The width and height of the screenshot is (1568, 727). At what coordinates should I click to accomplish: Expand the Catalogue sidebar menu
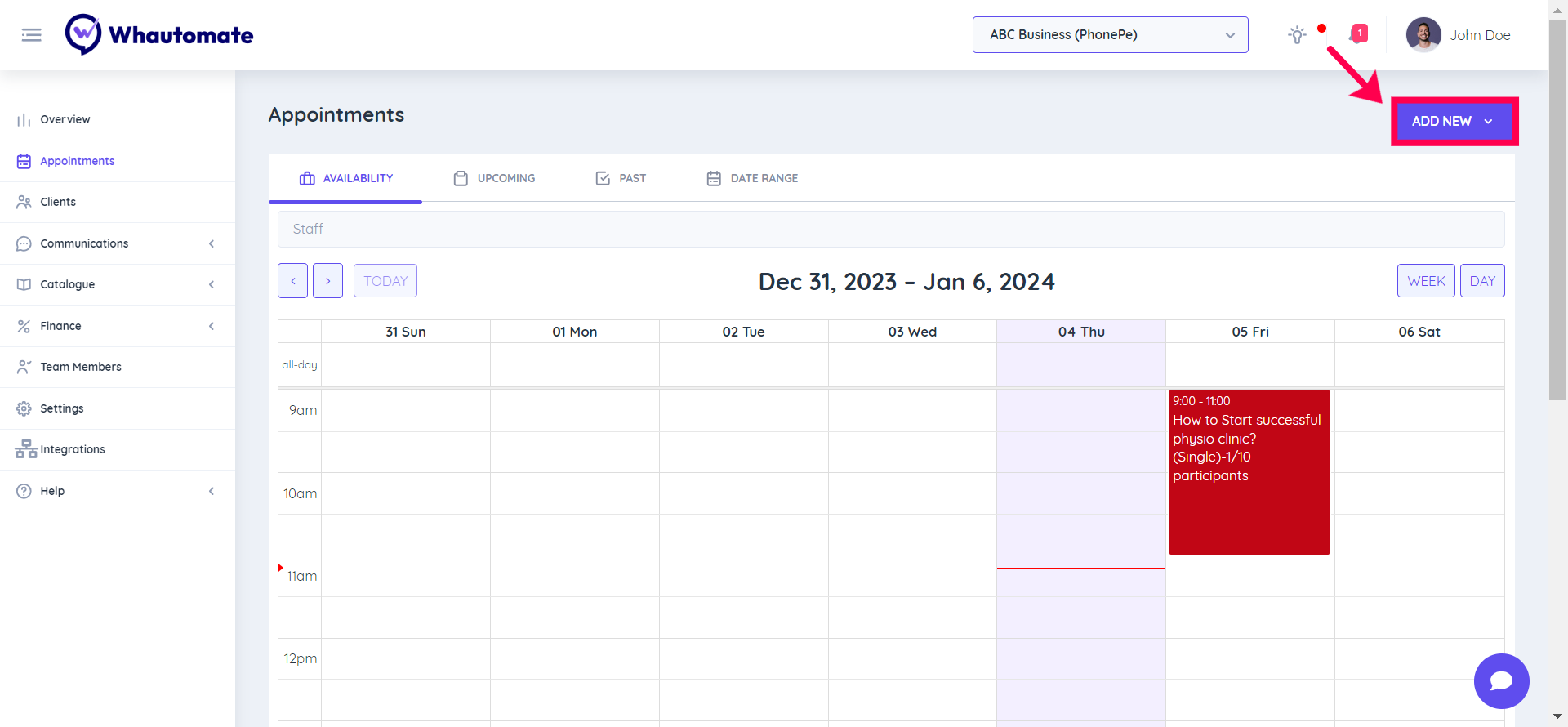[118, 284]
